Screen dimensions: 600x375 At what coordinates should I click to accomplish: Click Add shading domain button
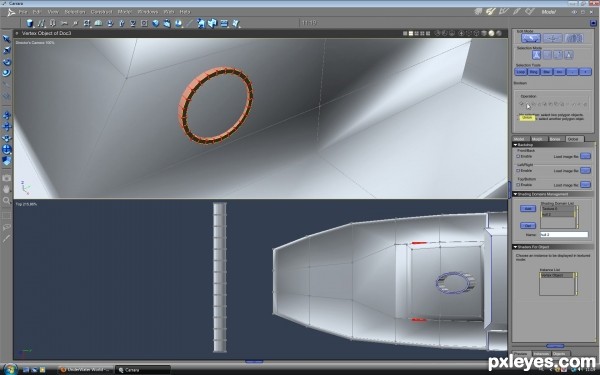(x=528, y=209)
